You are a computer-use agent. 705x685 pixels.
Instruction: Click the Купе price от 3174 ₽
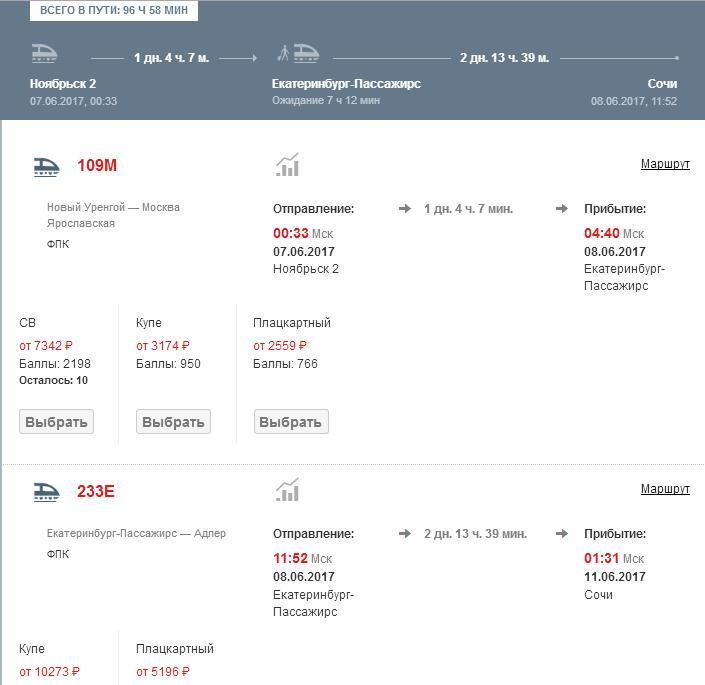click(163, 346)
